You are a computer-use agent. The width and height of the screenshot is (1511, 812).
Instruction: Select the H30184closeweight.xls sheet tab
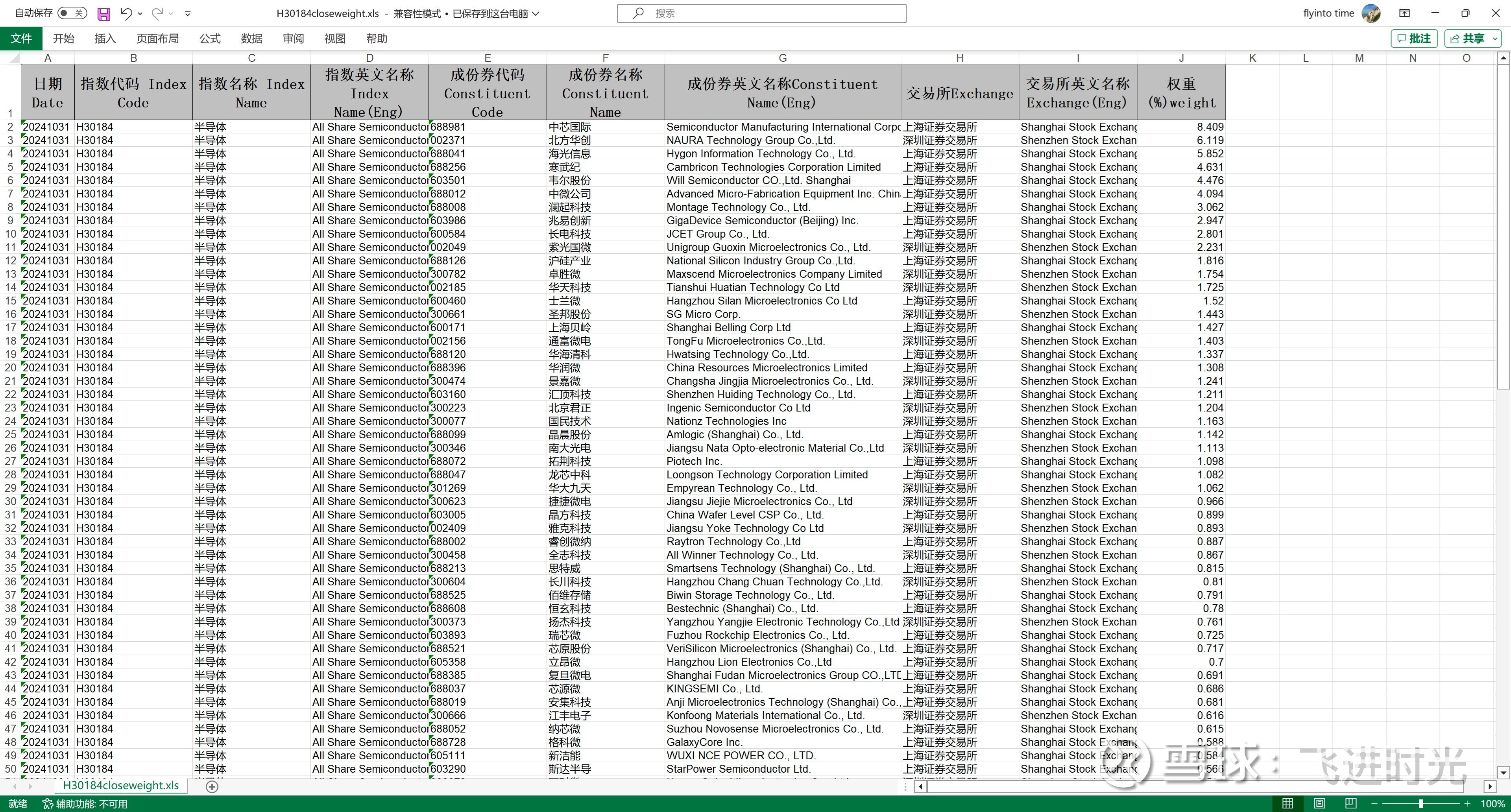(x=121, y=786)
